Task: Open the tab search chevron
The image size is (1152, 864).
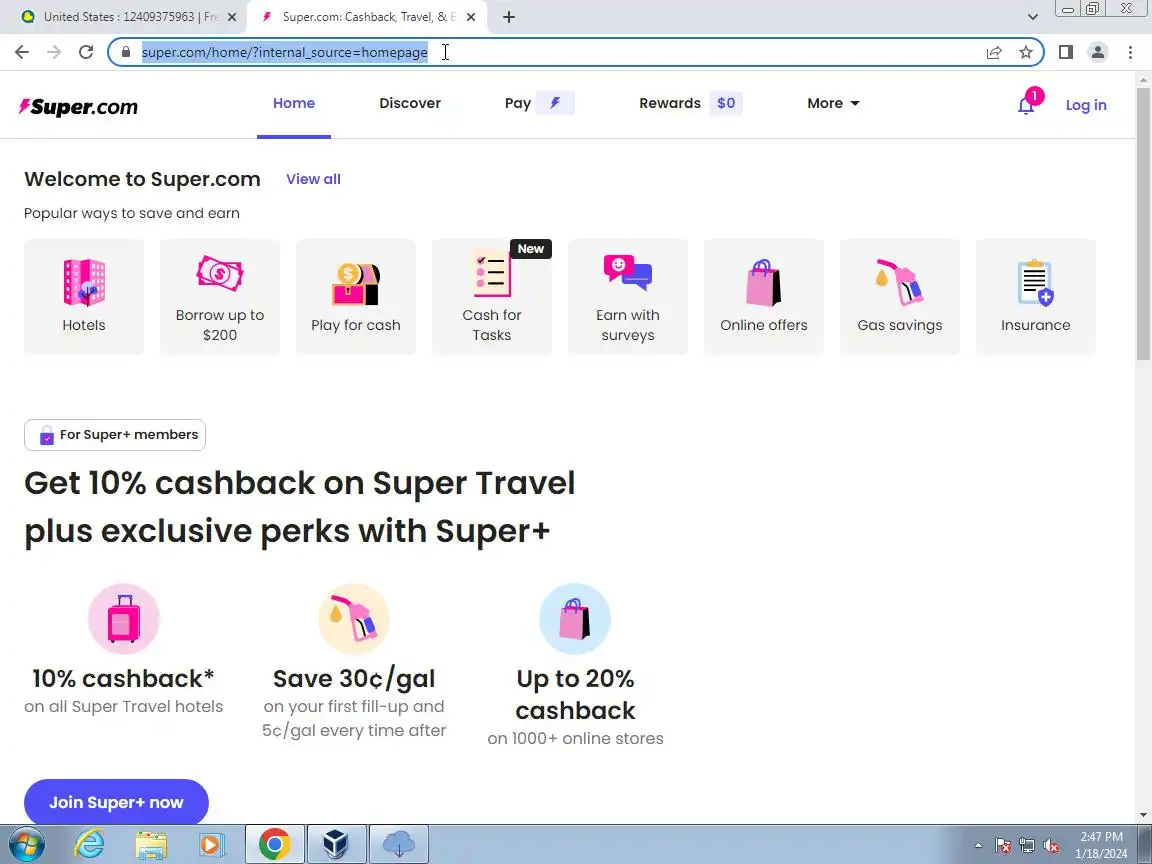Action: (1032, 17)
